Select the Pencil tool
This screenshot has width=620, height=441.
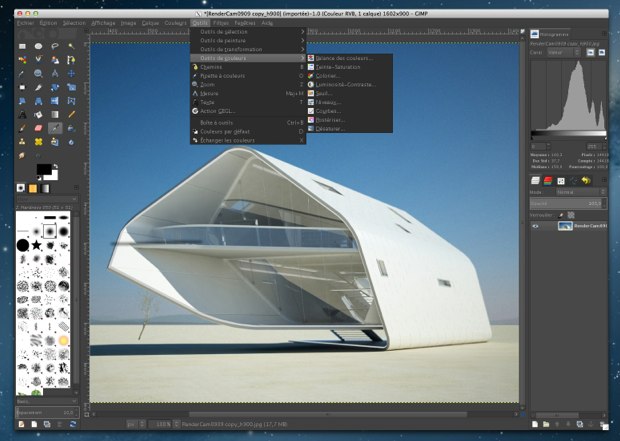pos(71,115)
